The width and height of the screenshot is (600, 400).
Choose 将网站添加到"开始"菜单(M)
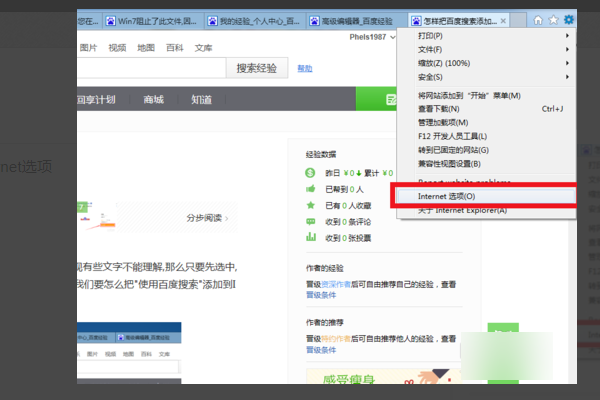pyautogui.click(x=486, y=95)
